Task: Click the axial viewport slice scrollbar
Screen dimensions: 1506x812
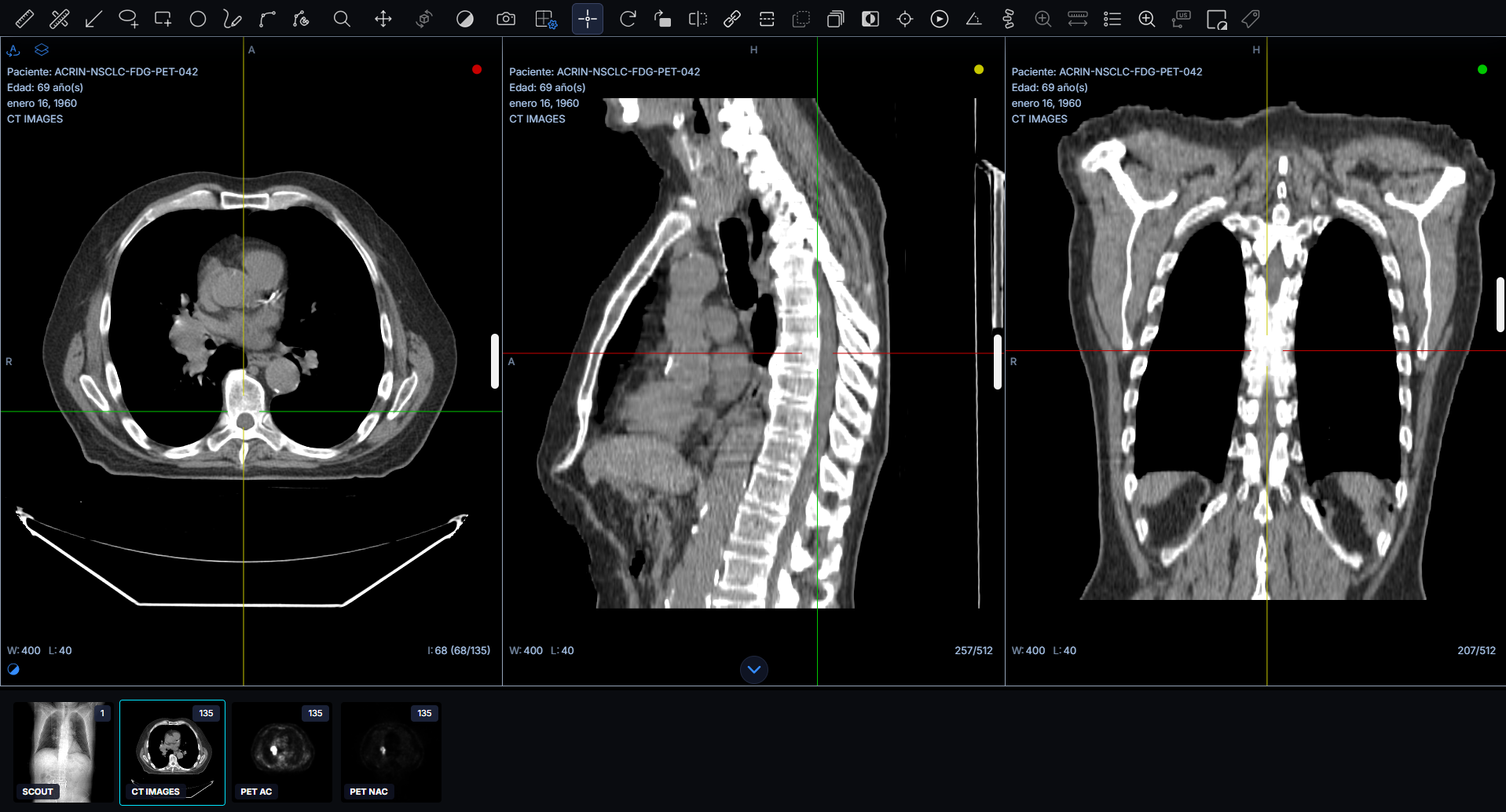Action: click(x=495, y=361)
